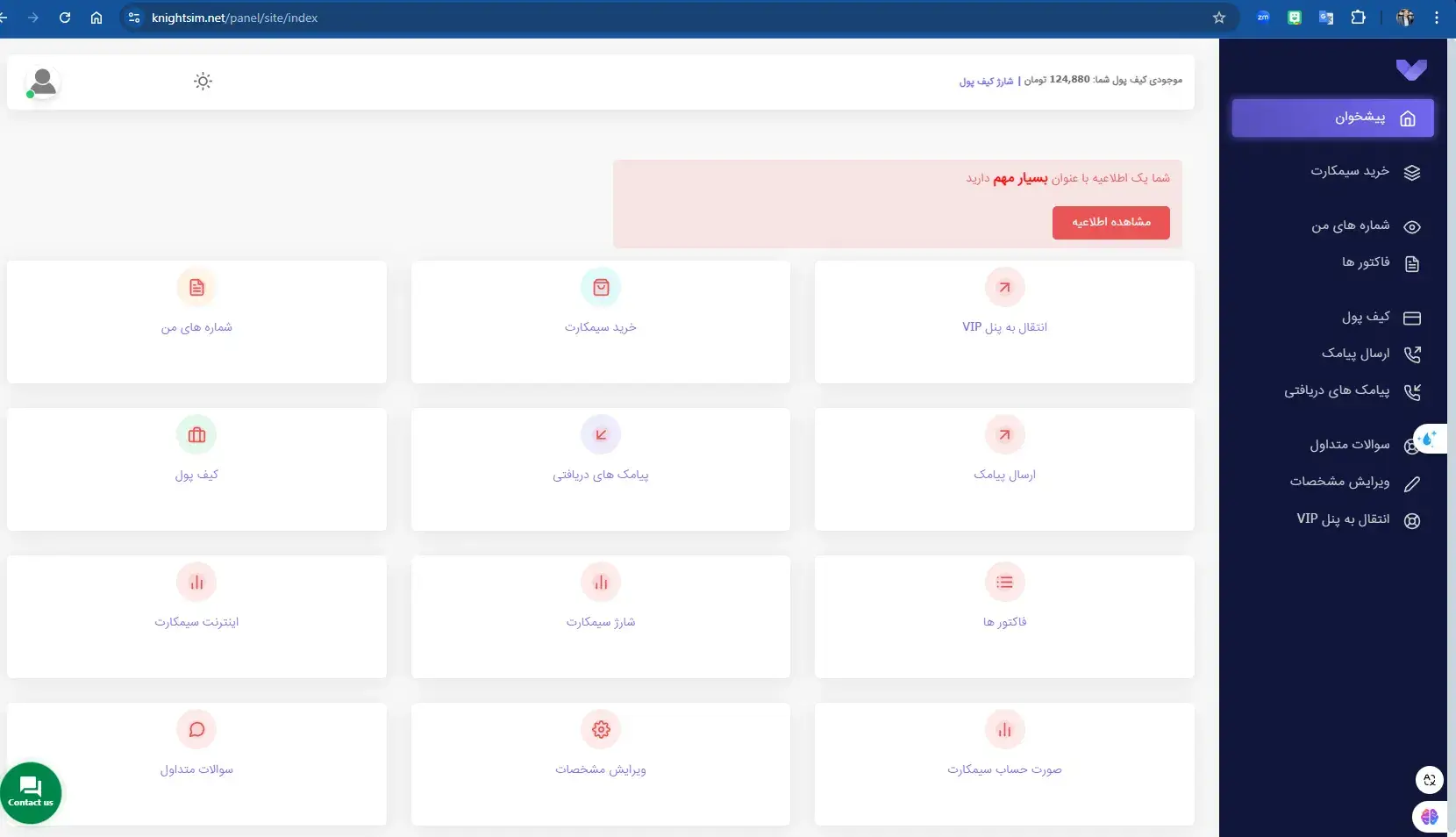
Task: Open سوالات متداول in the sidebar
Action: [x=1350, y=445]
